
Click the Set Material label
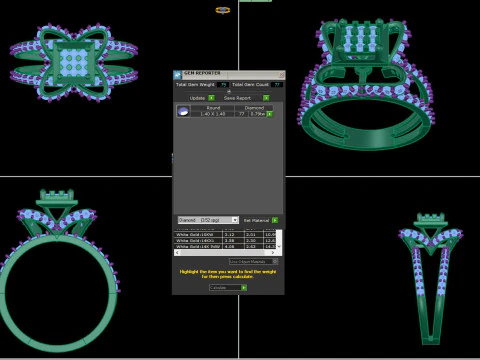[256, 220]
